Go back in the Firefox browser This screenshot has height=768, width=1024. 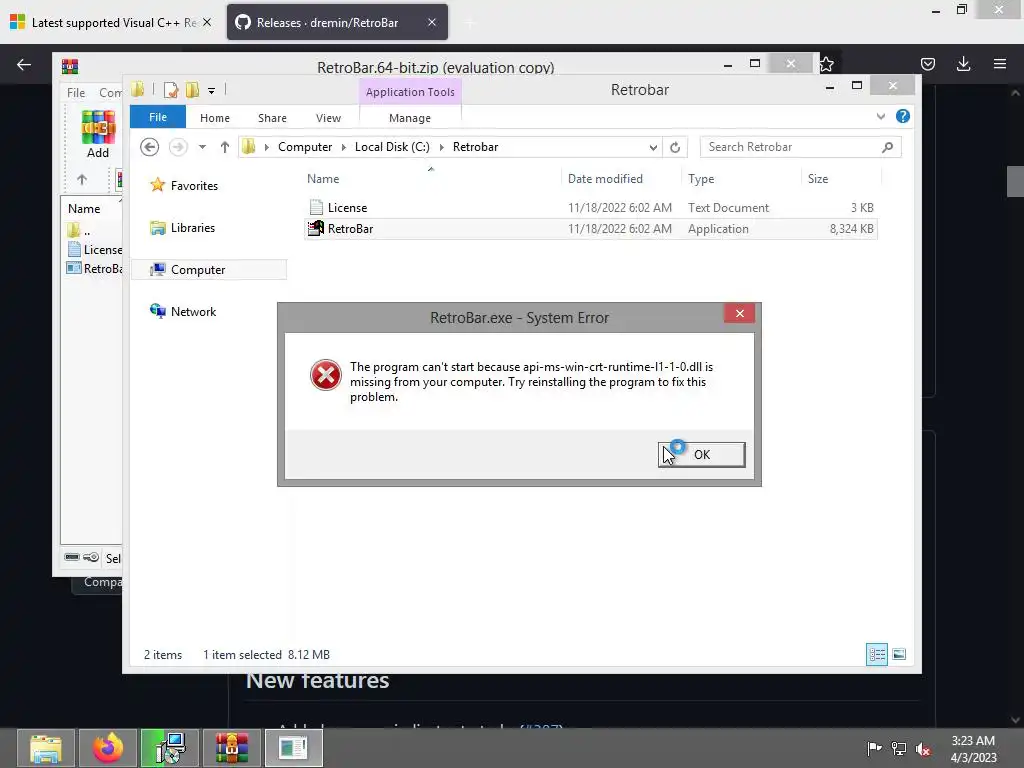tap(24, 64)
